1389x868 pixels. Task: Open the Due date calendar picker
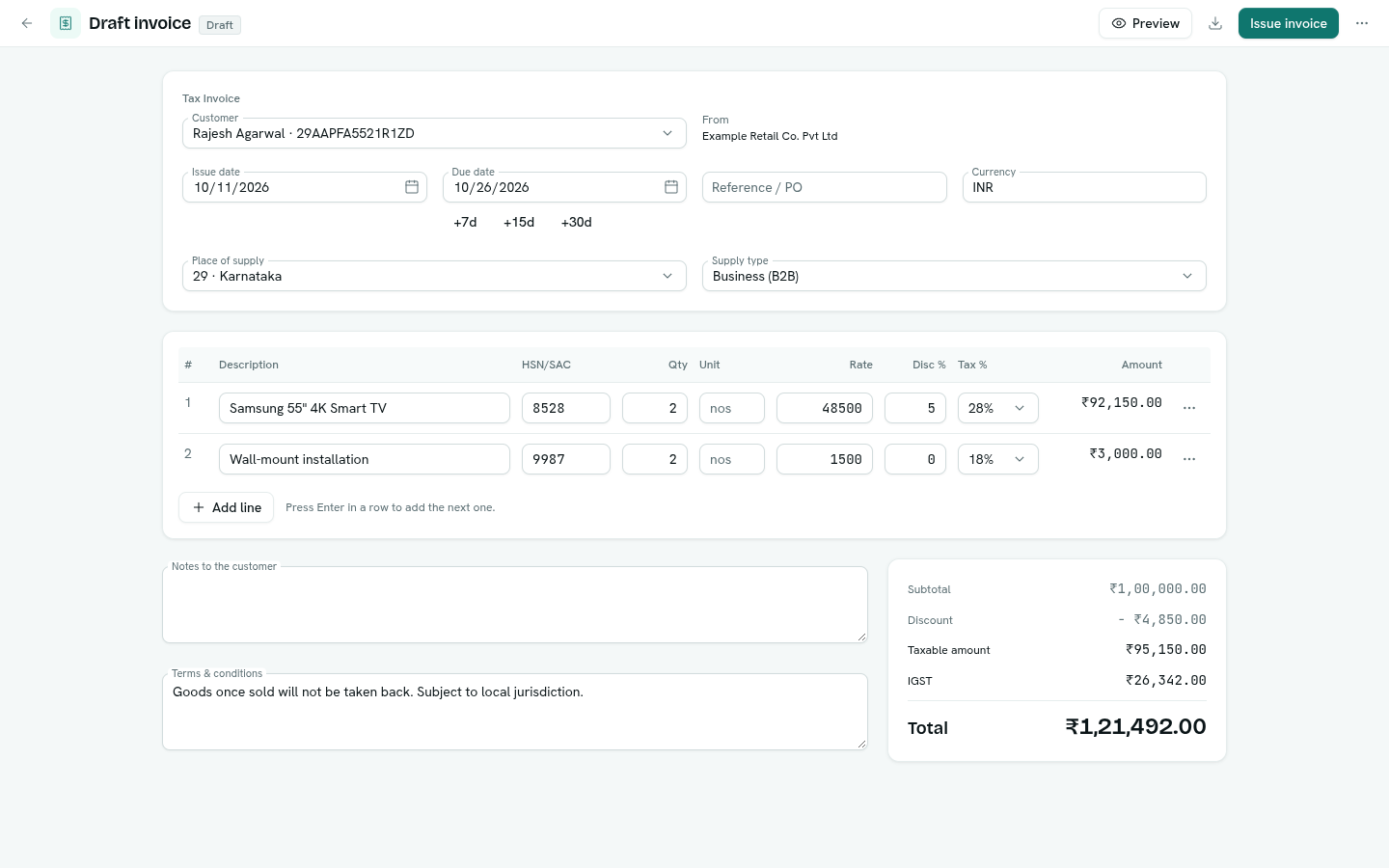point(671,187)
